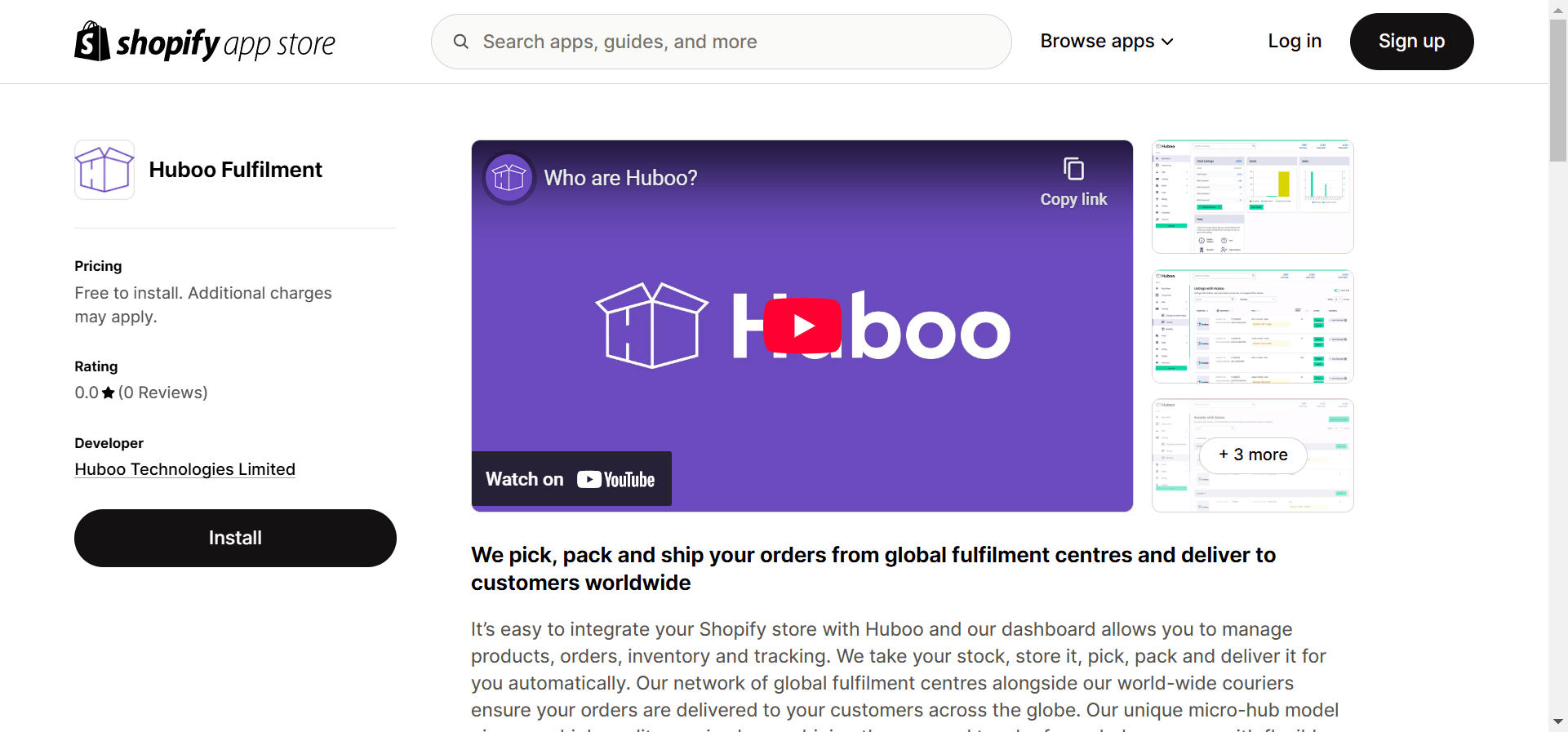Image resolution: width=1568 pixels, height=732 pixels.
Task: Click the Copy link icon on the video
Action: pos(1073,168)
